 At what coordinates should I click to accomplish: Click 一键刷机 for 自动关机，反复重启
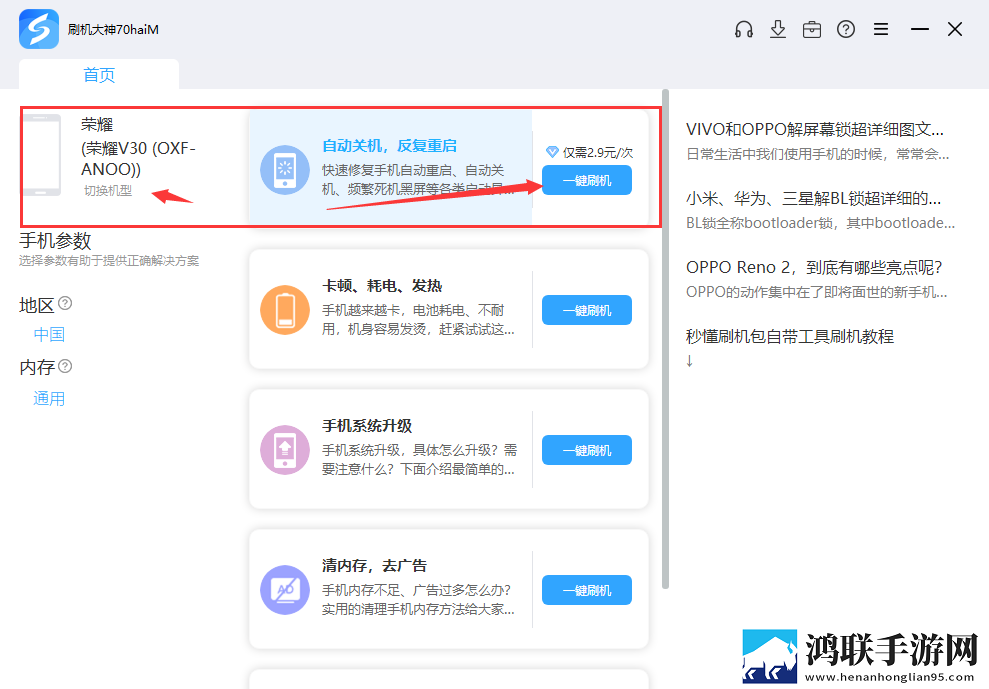[587, 180]
